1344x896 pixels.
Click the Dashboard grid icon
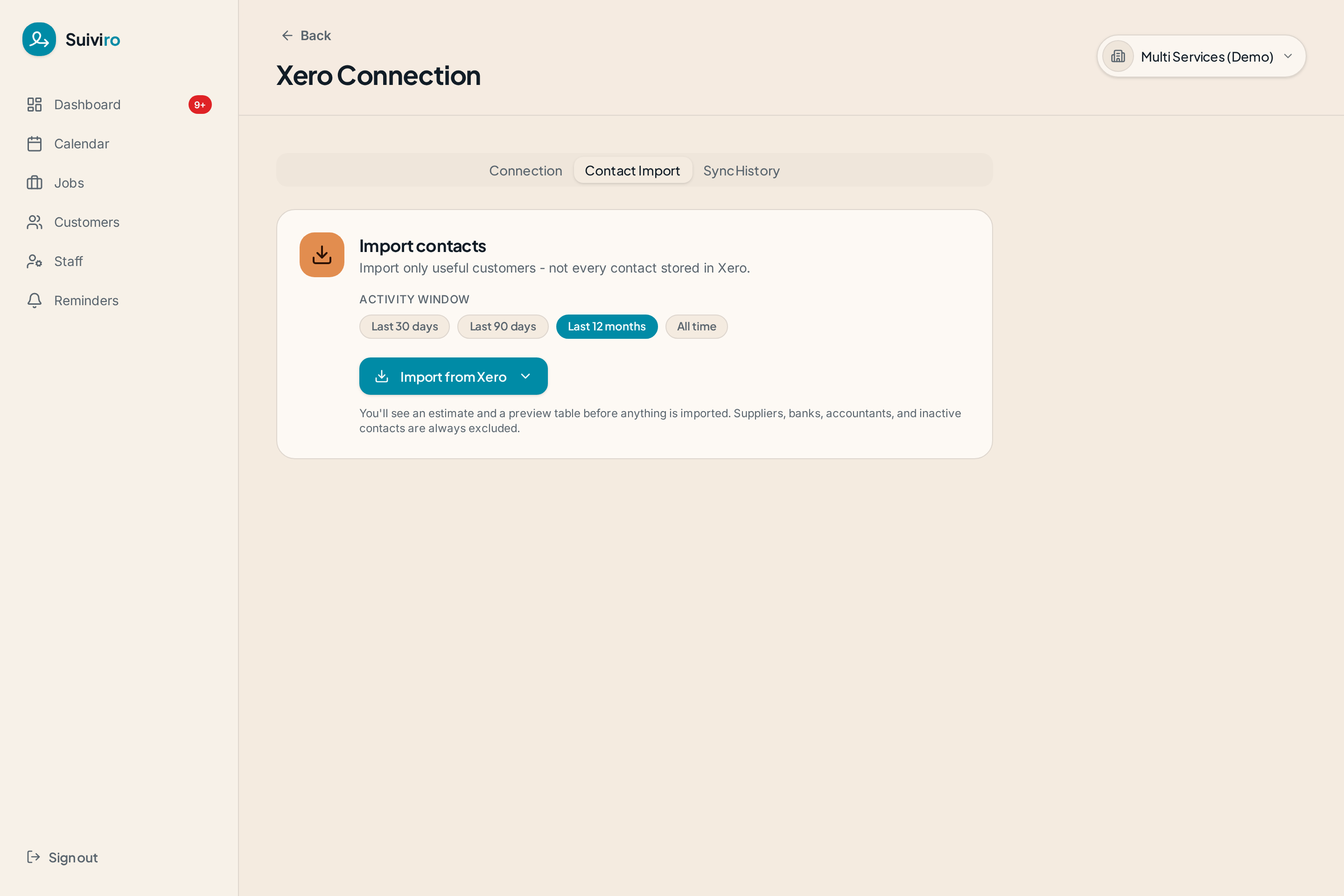[34, 105]
